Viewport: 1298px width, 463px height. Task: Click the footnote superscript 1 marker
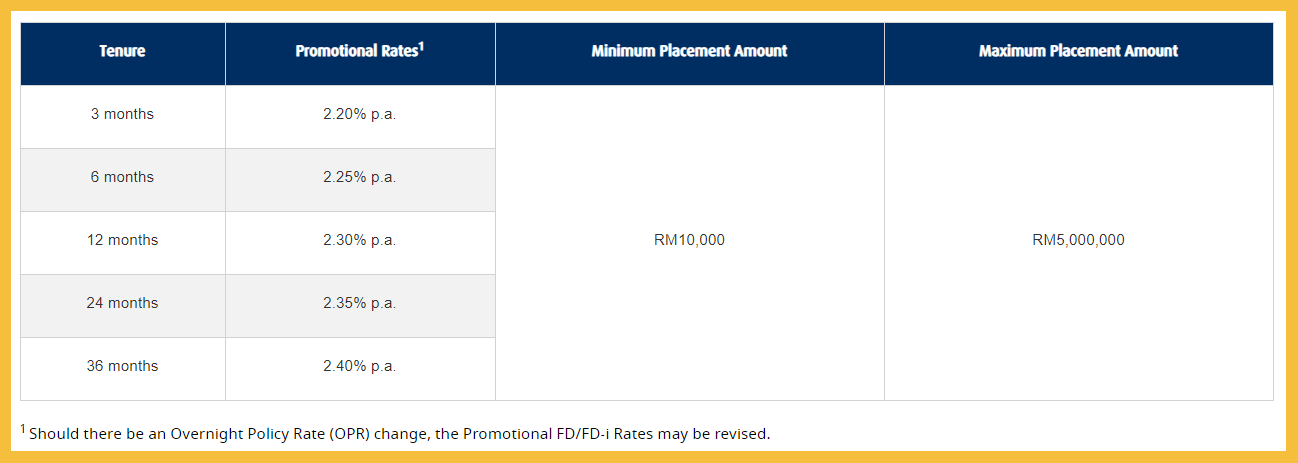pyautogui.click(x=23, y=429)
